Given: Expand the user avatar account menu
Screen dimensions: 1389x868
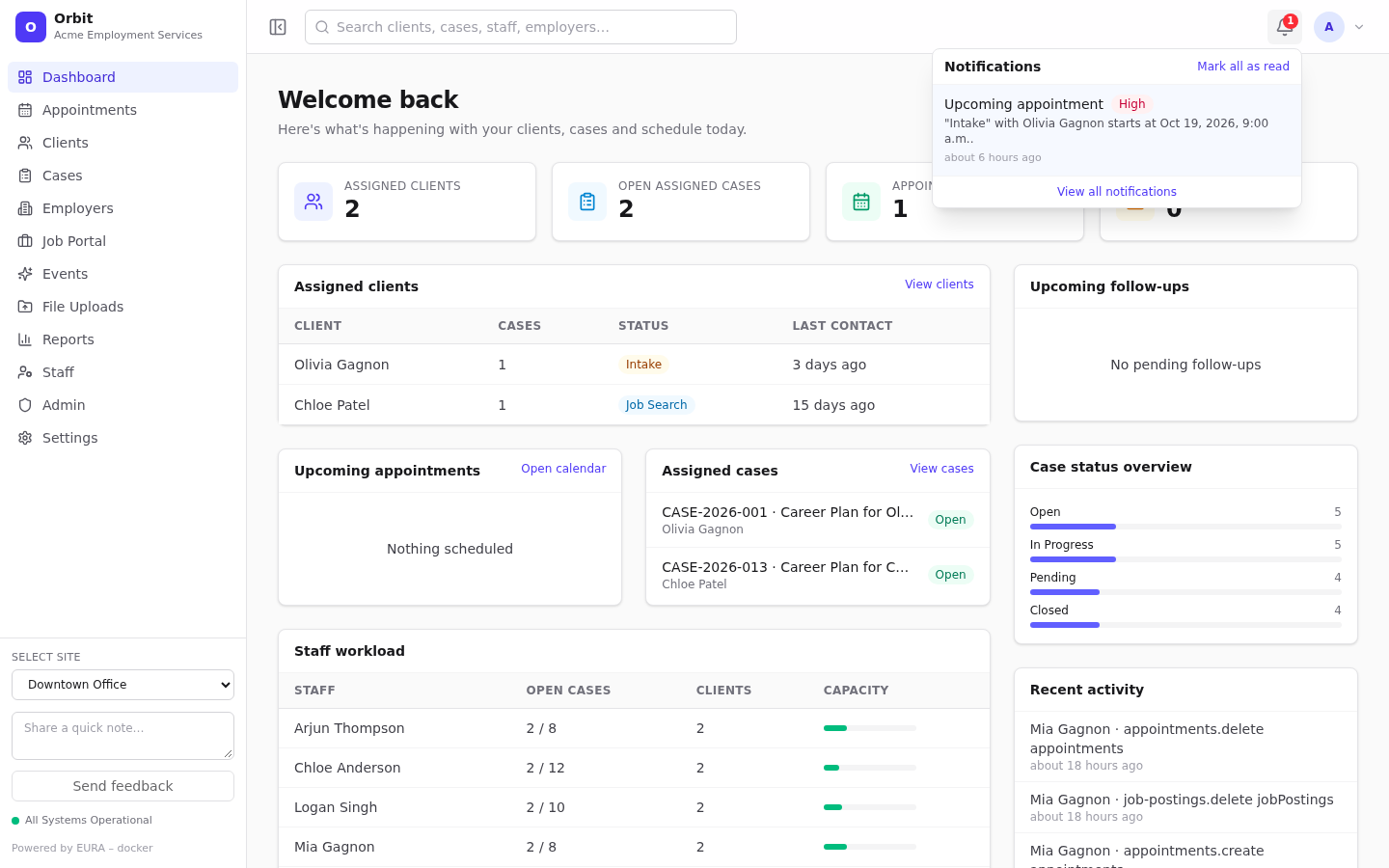Looking at the screenshot, I should pos(1340,27).
